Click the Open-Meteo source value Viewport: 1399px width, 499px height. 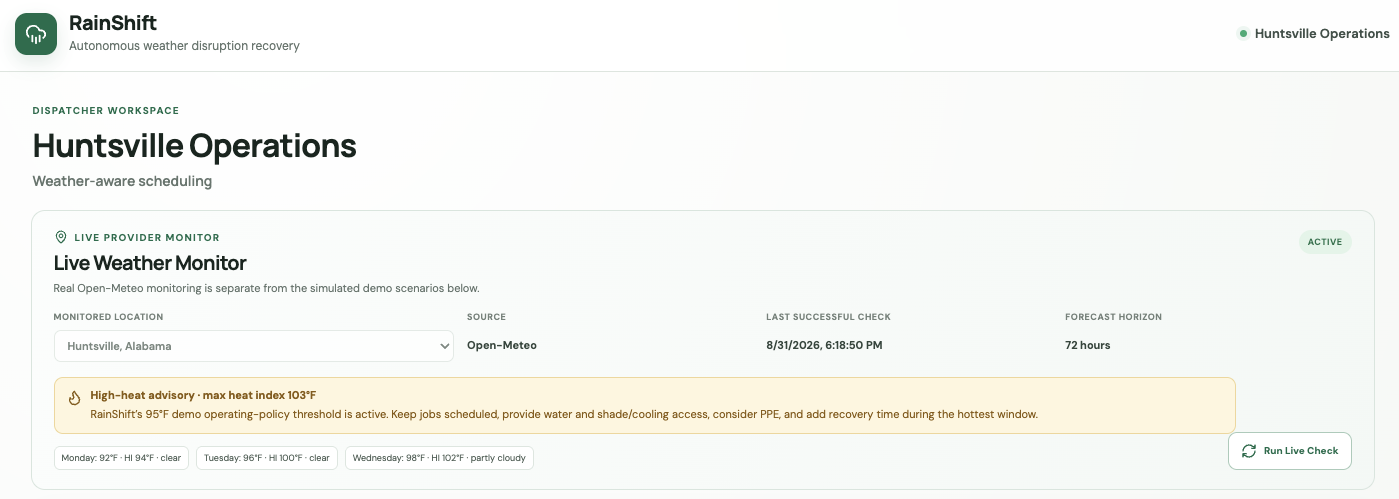point(502,346)
